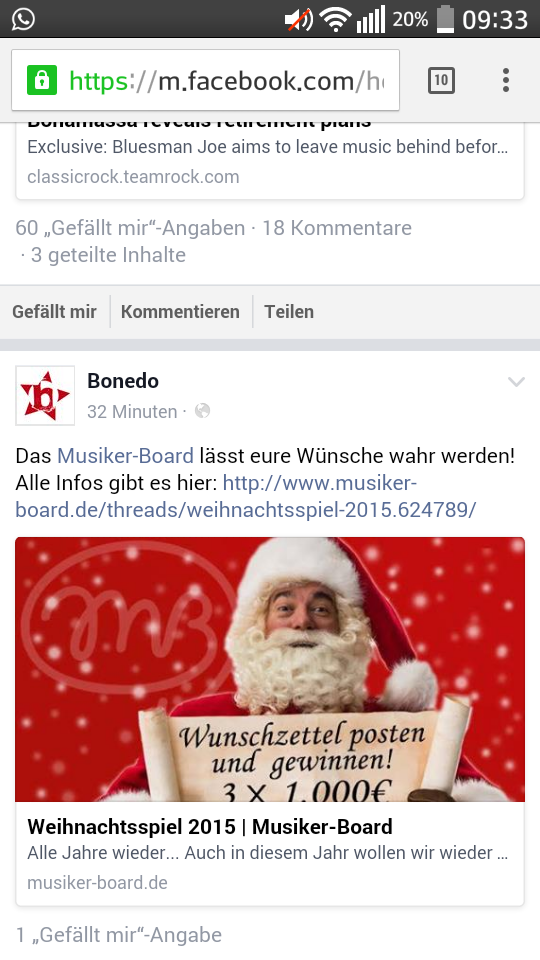Tap the public globe privacy icon
The image size is (540, 960).
[202, 411]
